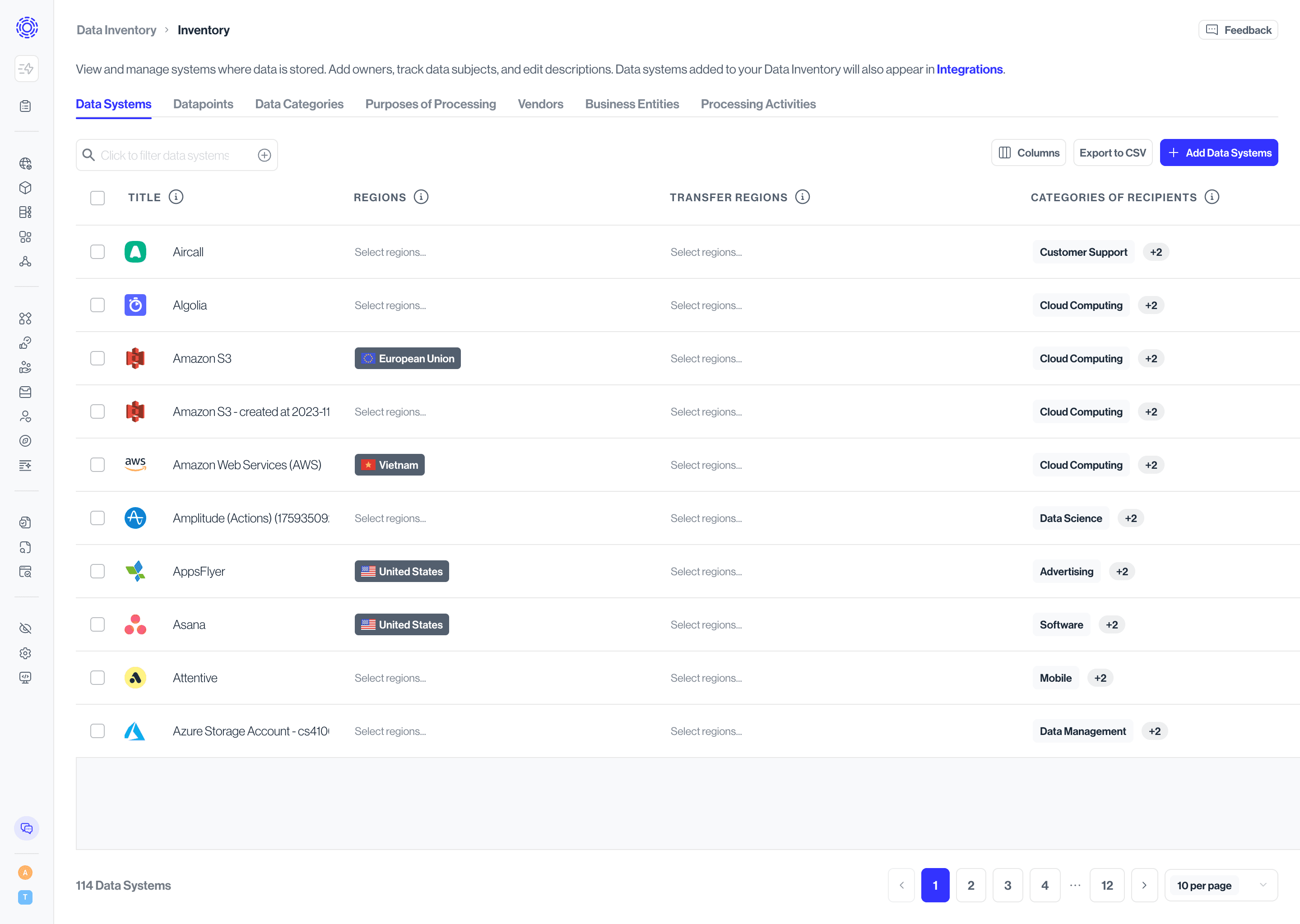Open Transfer Regions selector for Asana
The height and width of the screenshot is (924, 1300).
click(x=706, y=625)
